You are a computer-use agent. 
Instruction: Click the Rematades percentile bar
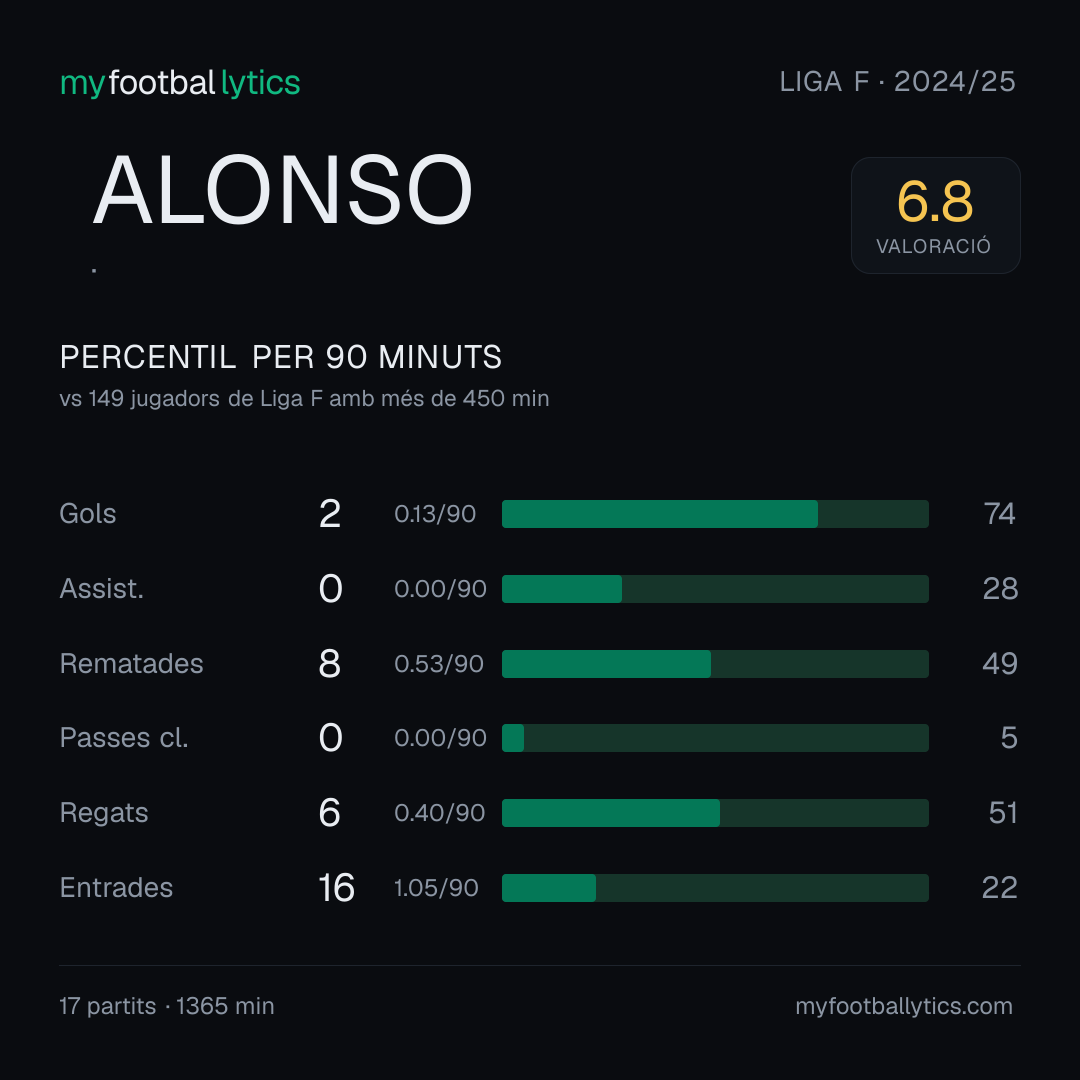(715, 664)
